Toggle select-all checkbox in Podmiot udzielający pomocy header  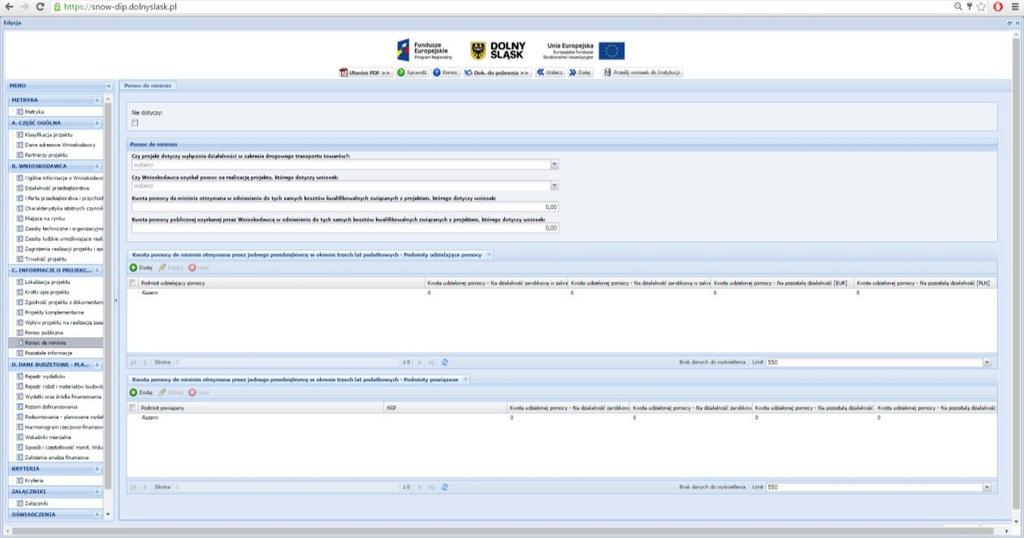[133, 283]
